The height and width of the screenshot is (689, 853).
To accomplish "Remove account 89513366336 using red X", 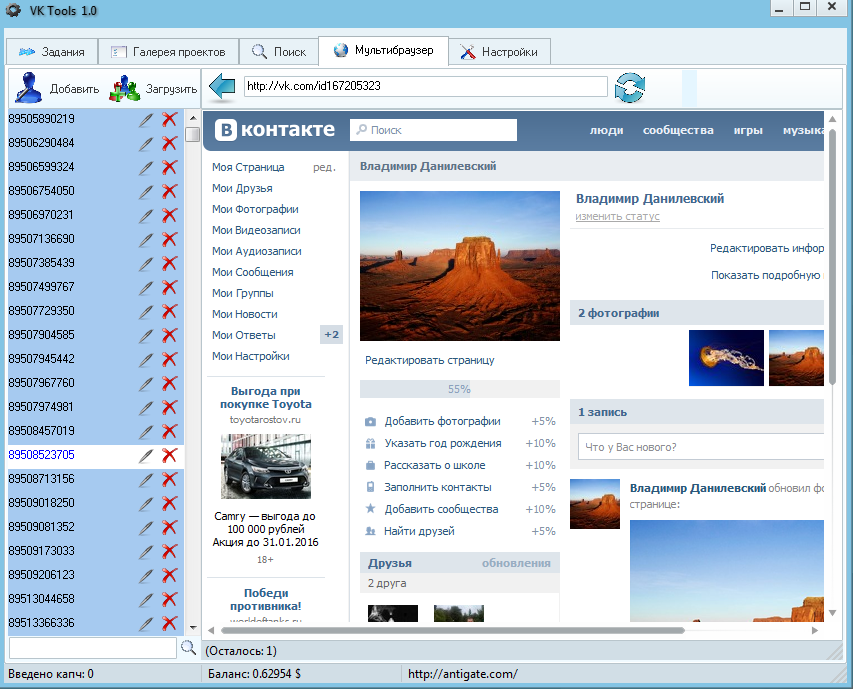I will [169, 623].
